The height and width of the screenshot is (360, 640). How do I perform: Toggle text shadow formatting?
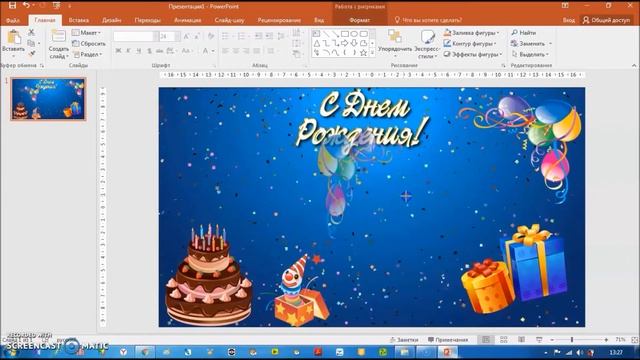pos(149,51)
